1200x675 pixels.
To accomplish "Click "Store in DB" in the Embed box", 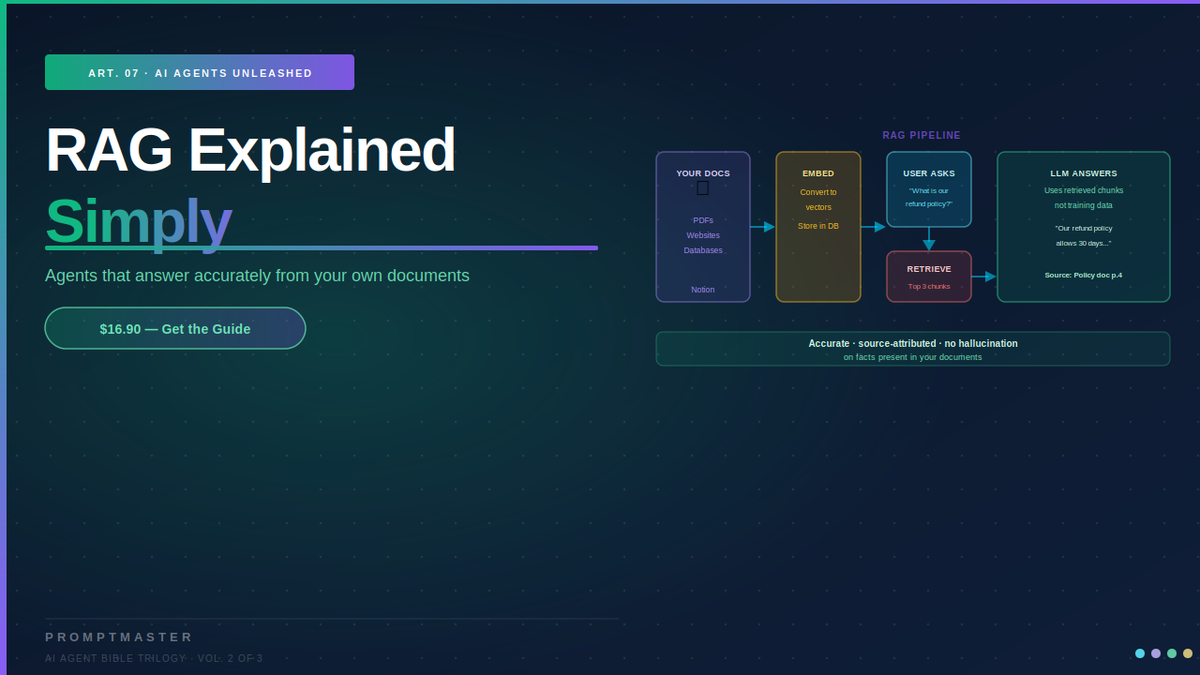I will click(x=818, y=226).
